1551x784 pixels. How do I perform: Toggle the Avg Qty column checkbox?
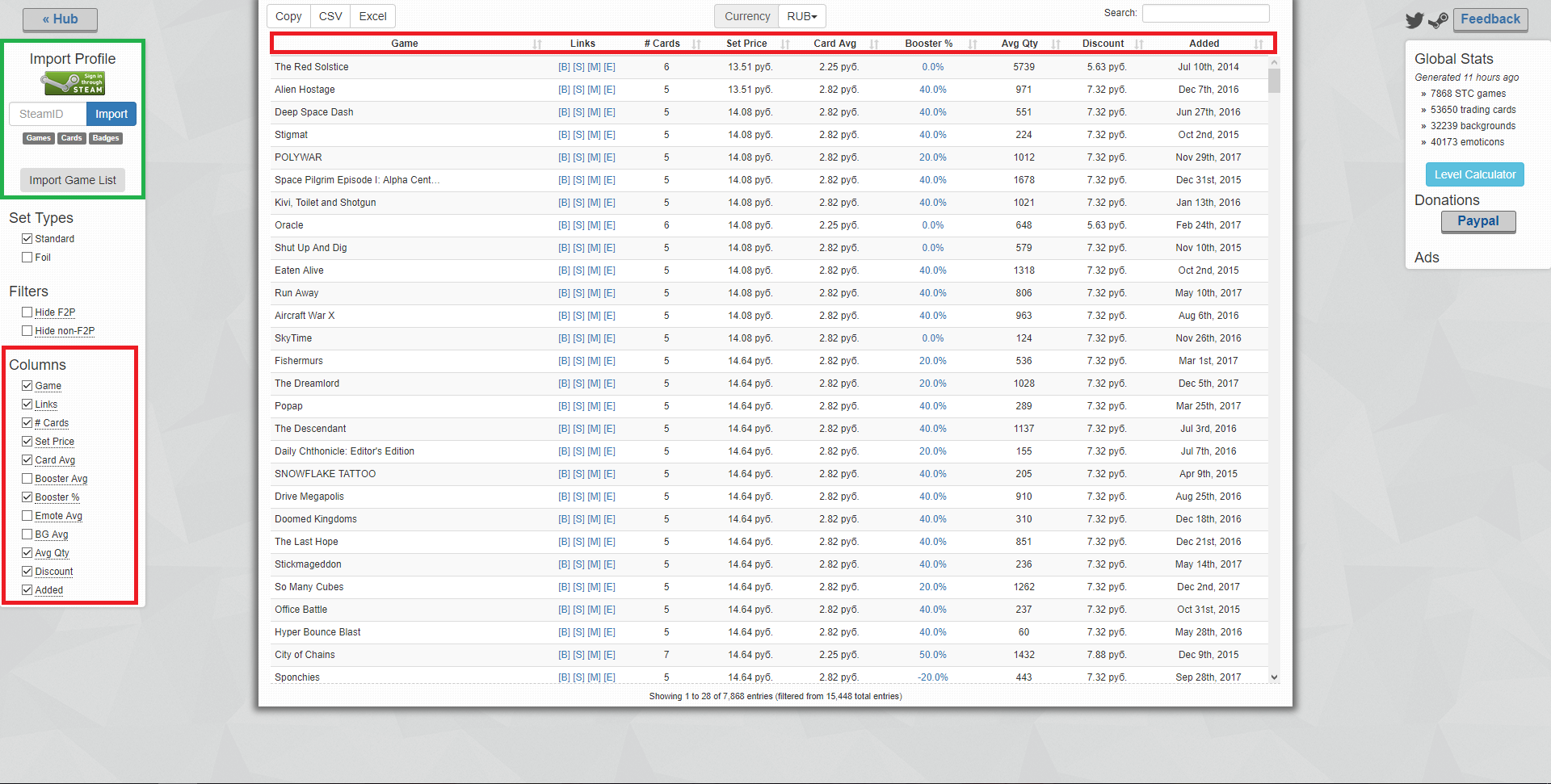(27, 553)
